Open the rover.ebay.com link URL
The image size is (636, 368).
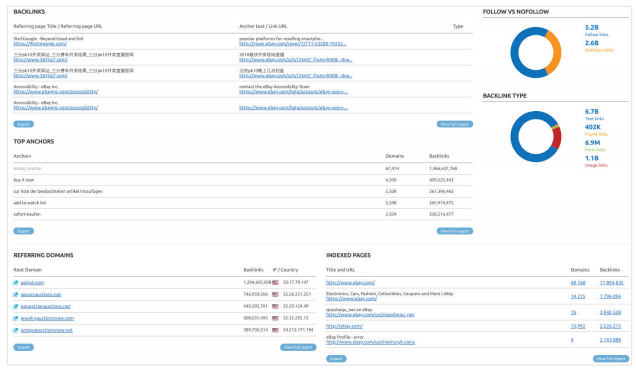coord(292,43)
